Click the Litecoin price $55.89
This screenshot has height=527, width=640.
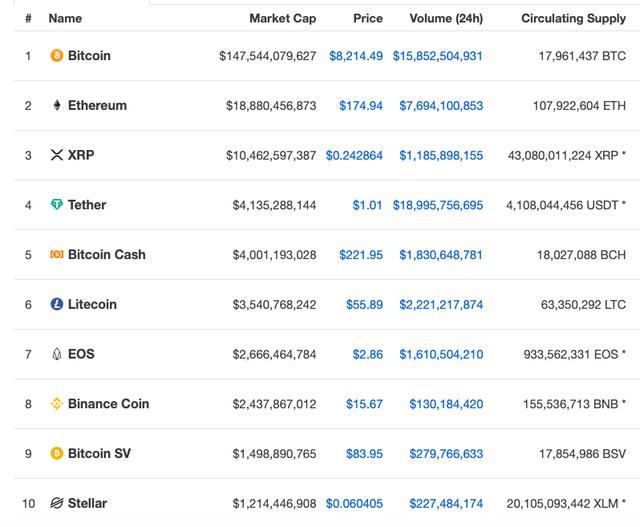tap(364, 304)
